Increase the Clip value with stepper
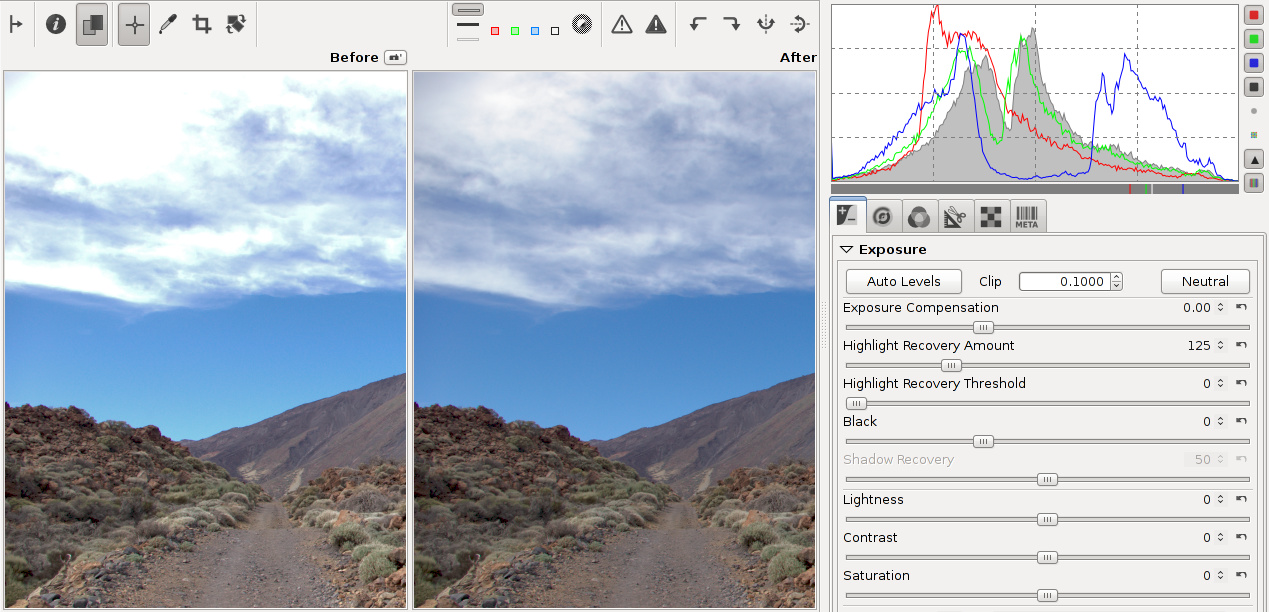 pos(1116,277)
